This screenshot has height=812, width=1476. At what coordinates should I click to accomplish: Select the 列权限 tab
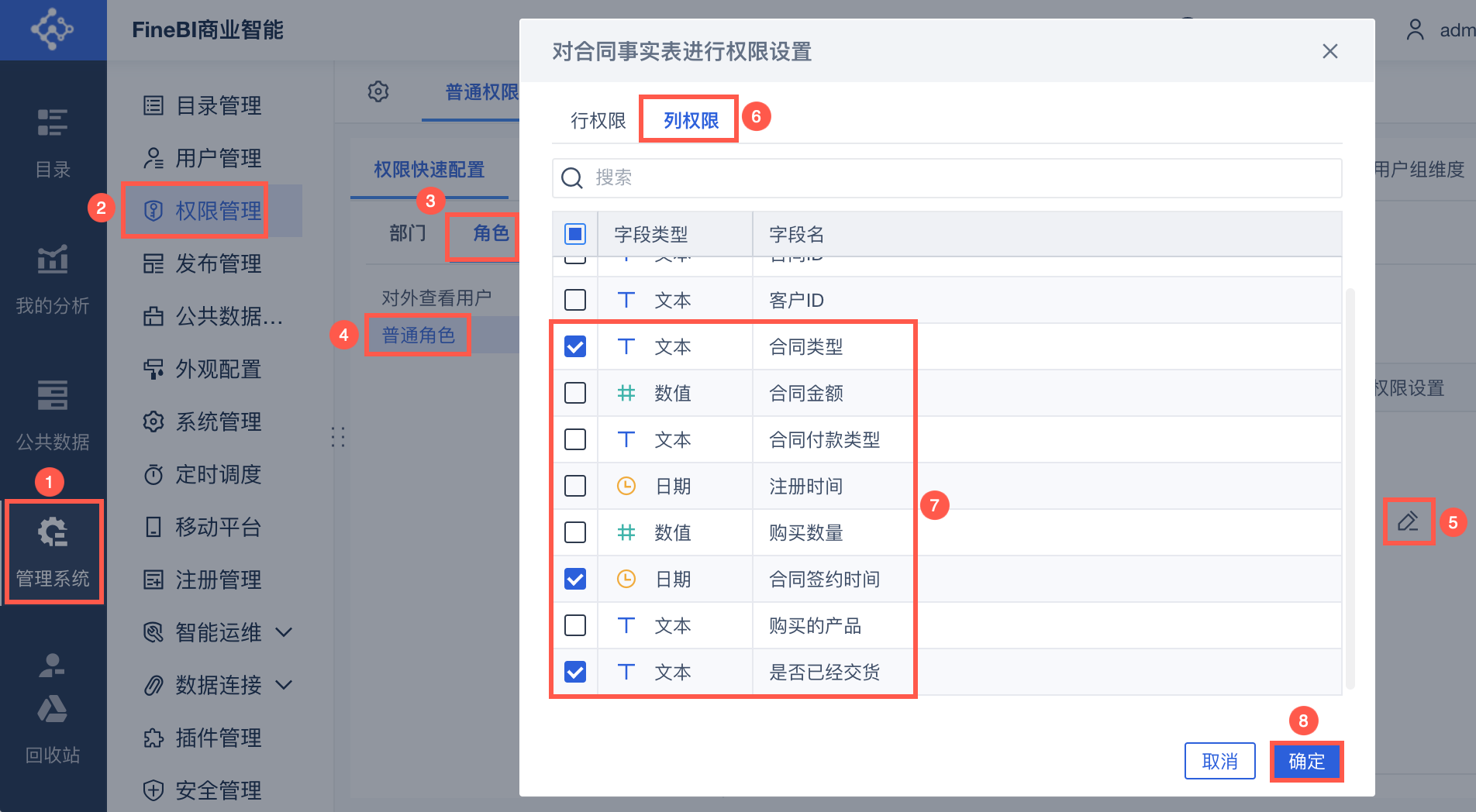pyautogui.click(x=691, y=120)
